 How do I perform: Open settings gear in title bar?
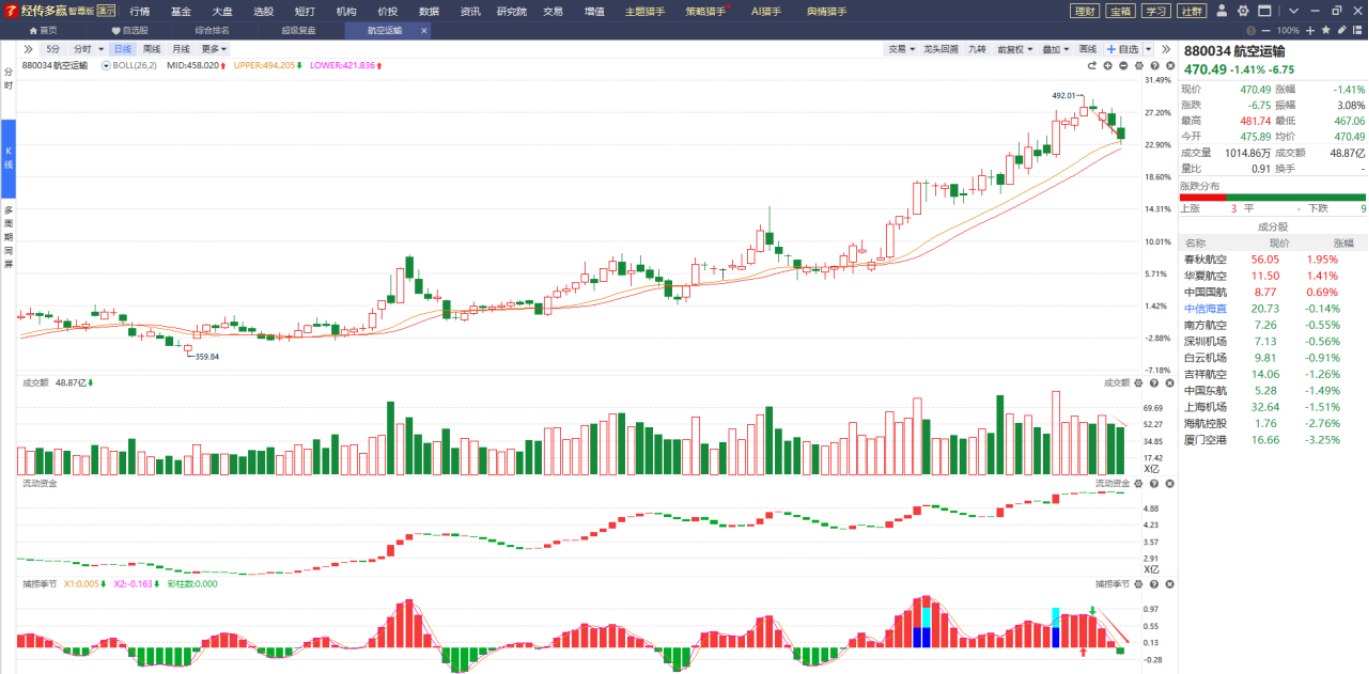click(x=1243, y=11)
